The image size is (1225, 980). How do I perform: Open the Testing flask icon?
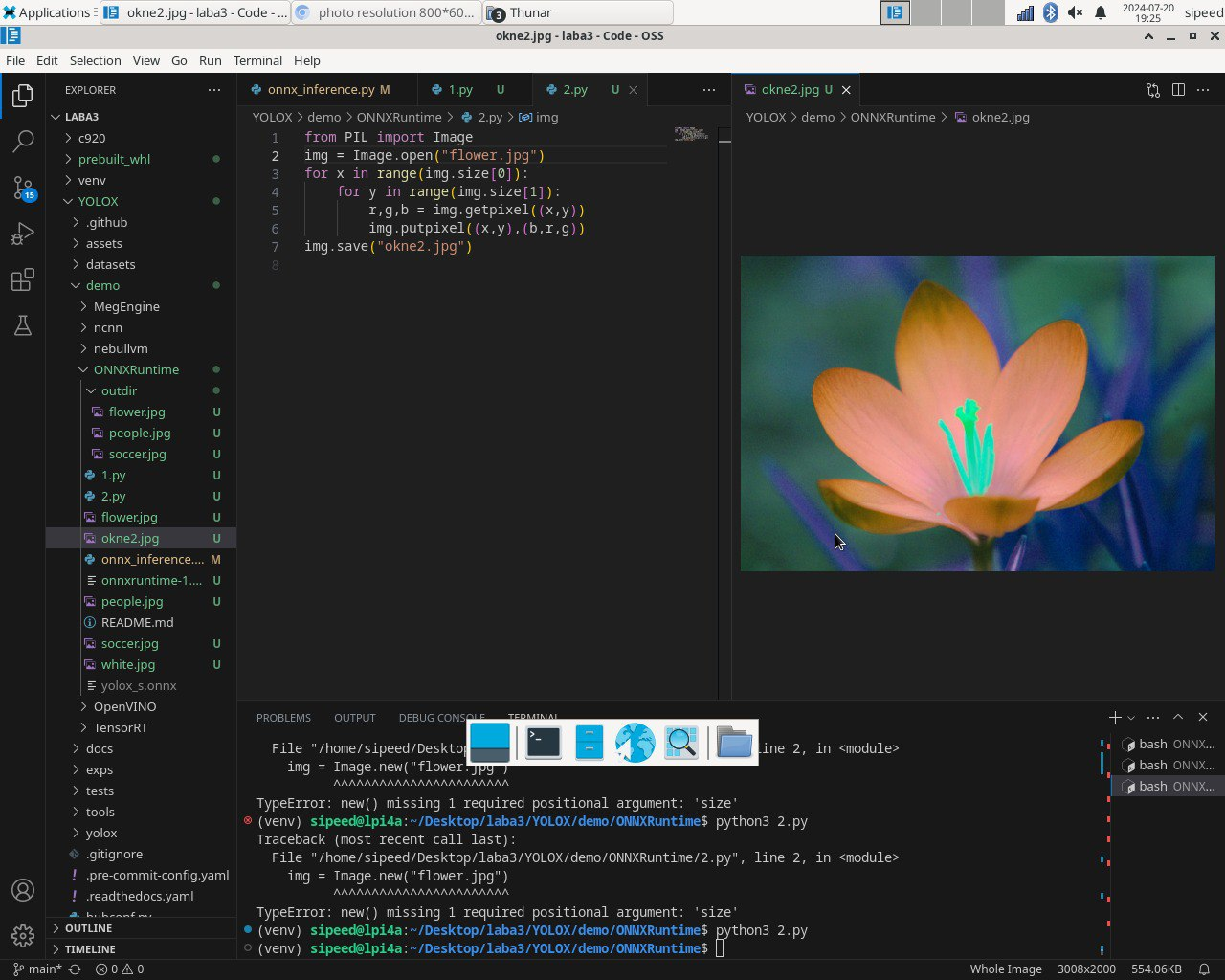tap(23, 326)
